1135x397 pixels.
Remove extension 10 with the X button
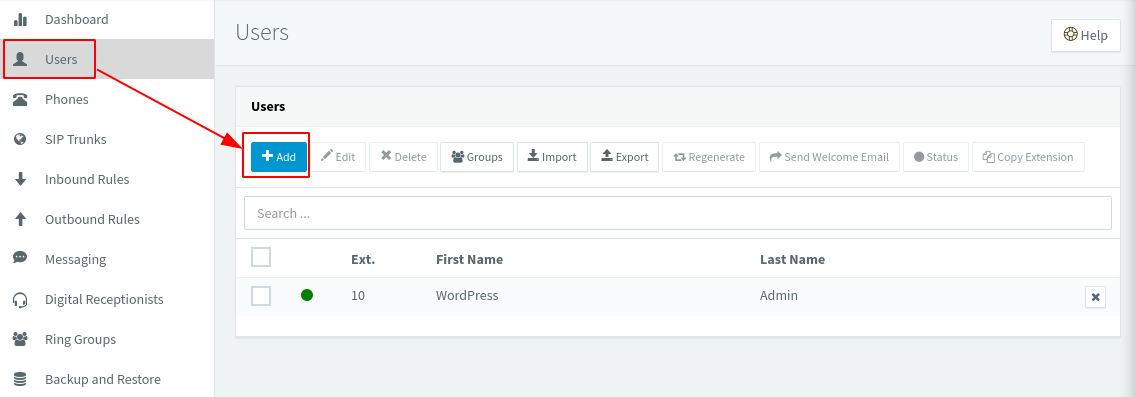pyautogui.click(x=1095, y=297)
